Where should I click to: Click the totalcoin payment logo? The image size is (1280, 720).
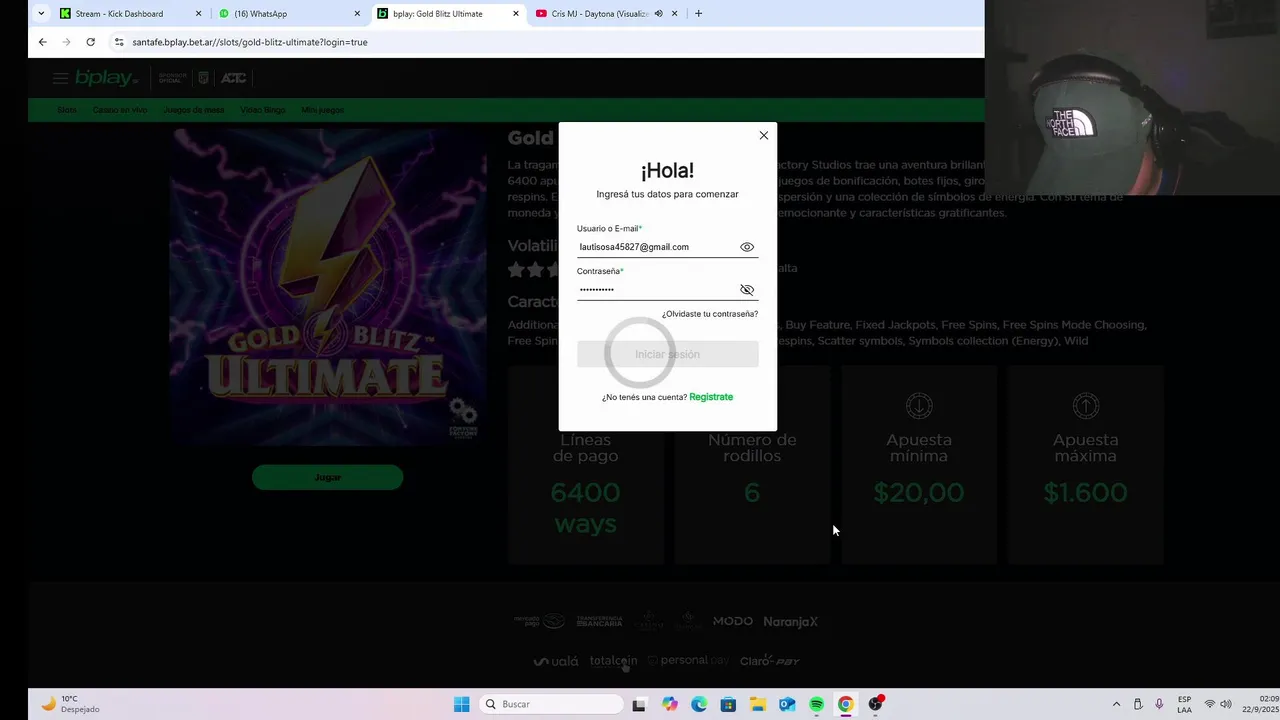tap(613, 661)
